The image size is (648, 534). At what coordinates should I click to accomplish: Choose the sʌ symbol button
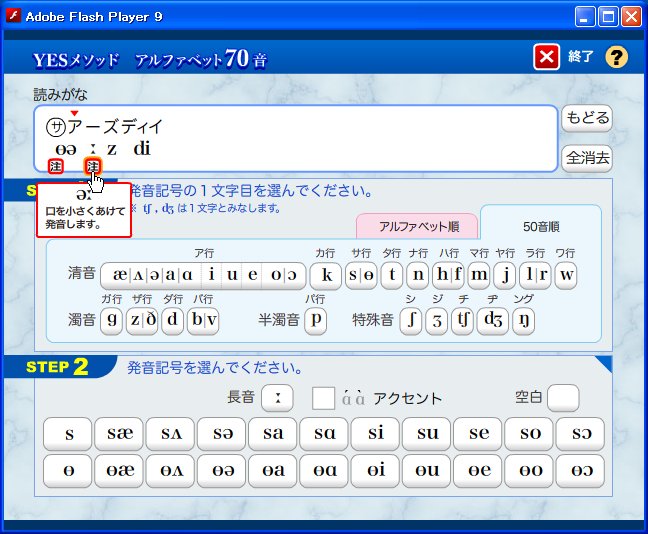pyautogui.click(x=170, y=434)
